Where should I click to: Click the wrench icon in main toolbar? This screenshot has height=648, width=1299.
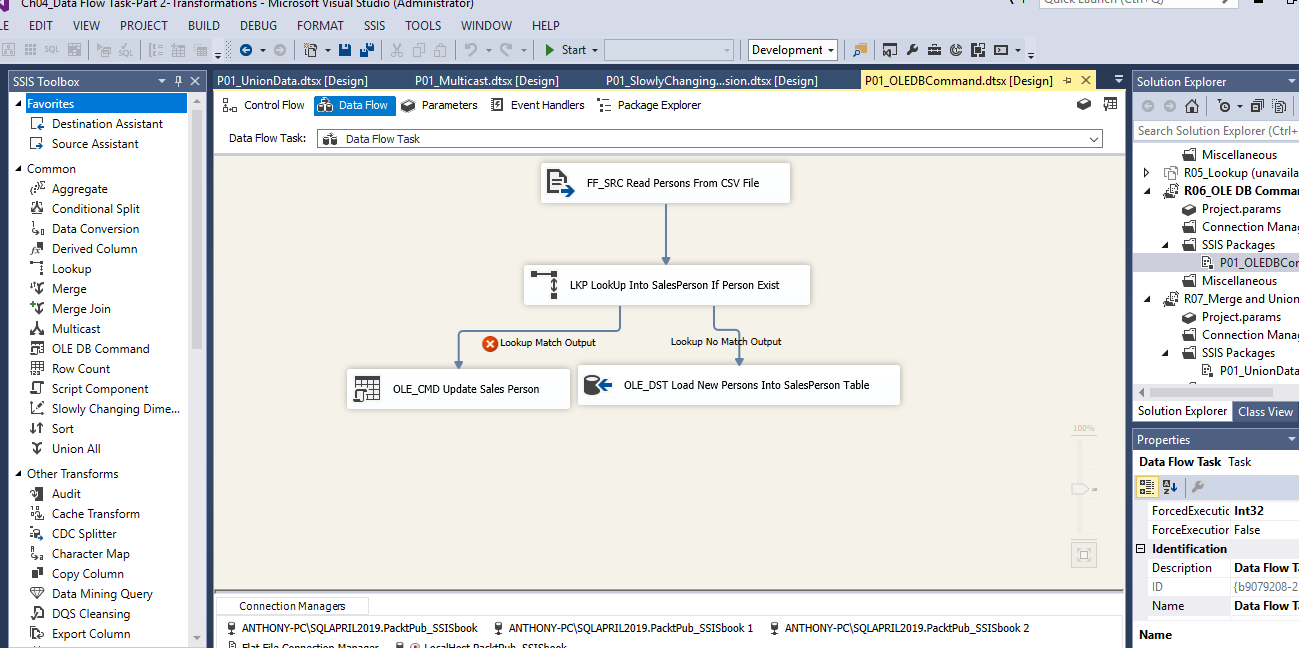pos(912,50)
